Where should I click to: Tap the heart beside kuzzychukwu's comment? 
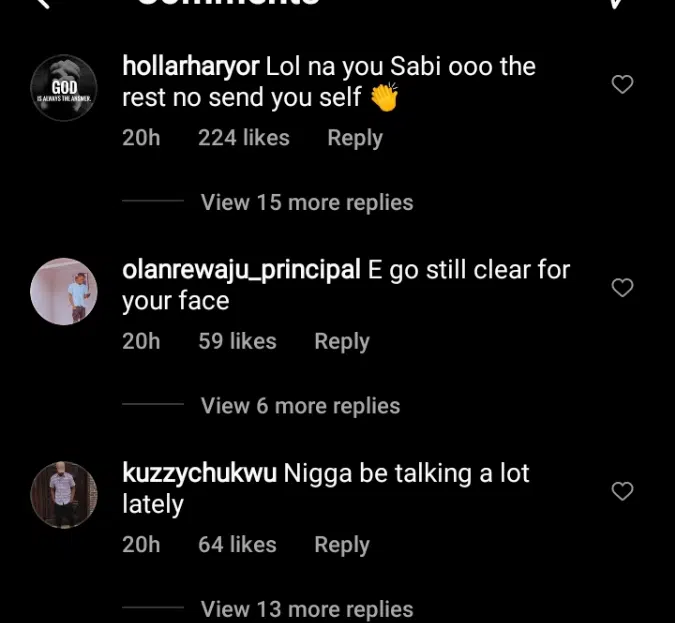coord(622,491)
